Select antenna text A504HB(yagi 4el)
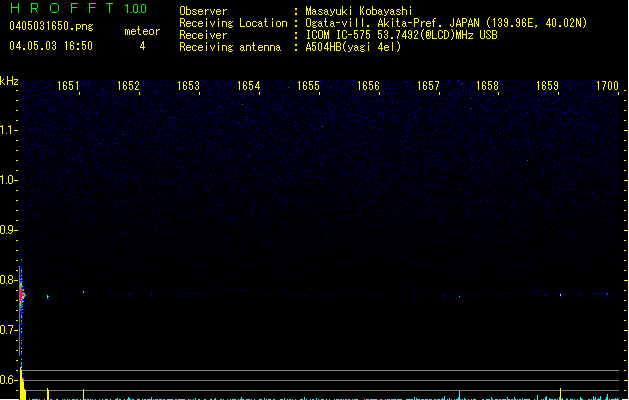Screen dimensions: 629x400 coord(353,47)
